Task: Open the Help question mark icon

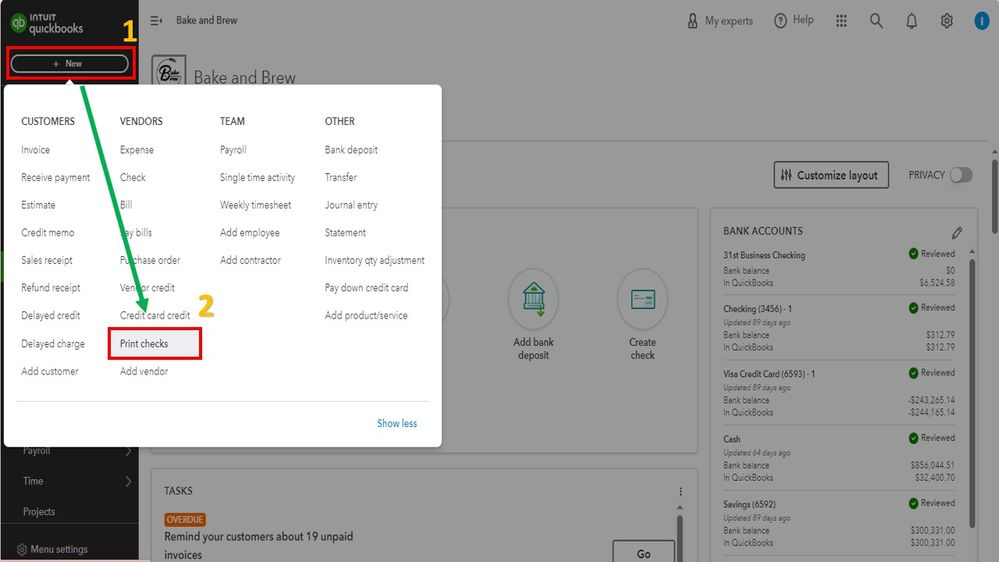Action: point(780,21)
